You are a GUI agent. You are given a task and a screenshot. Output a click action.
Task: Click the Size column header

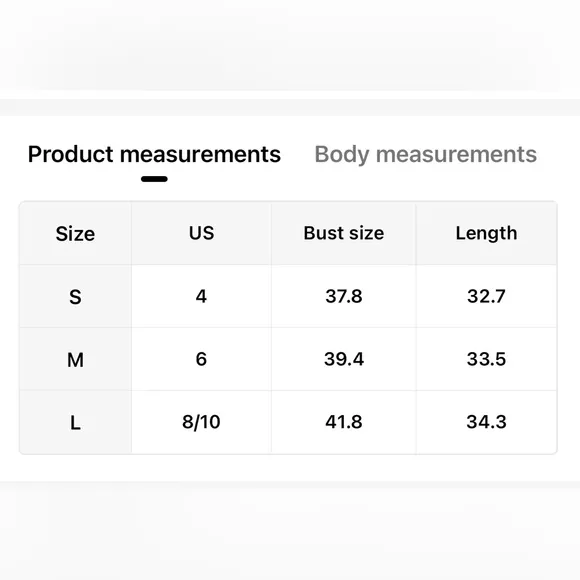pos(75,234)
